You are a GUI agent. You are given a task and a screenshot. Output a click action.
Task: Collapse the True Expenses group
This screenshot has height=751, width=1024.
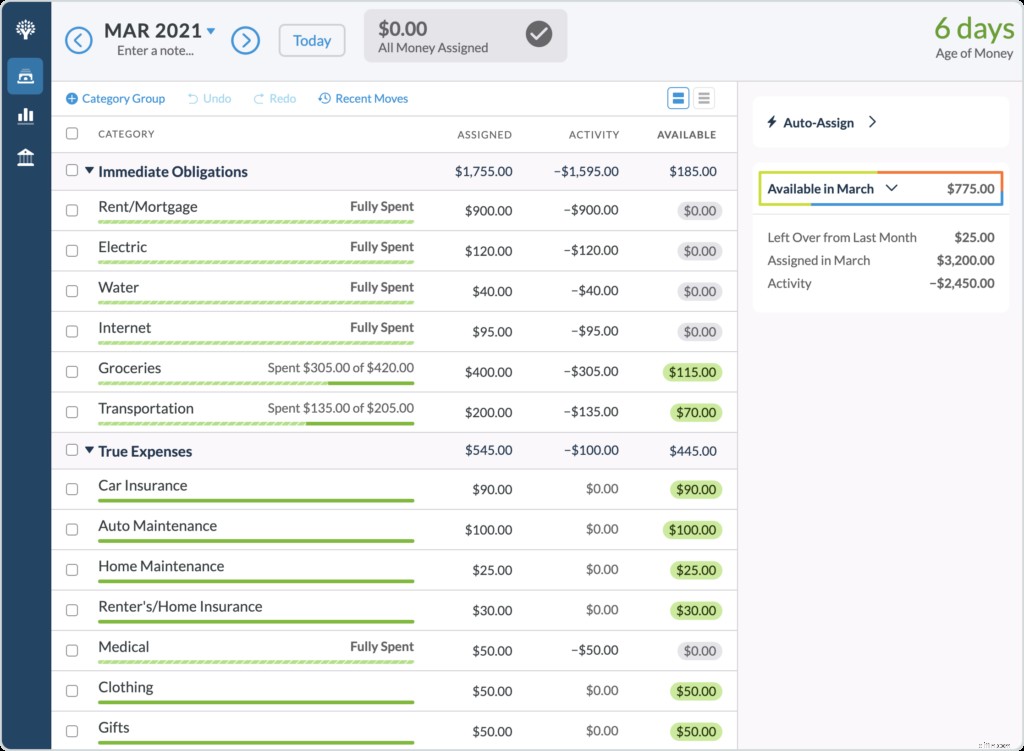(89, 451)
